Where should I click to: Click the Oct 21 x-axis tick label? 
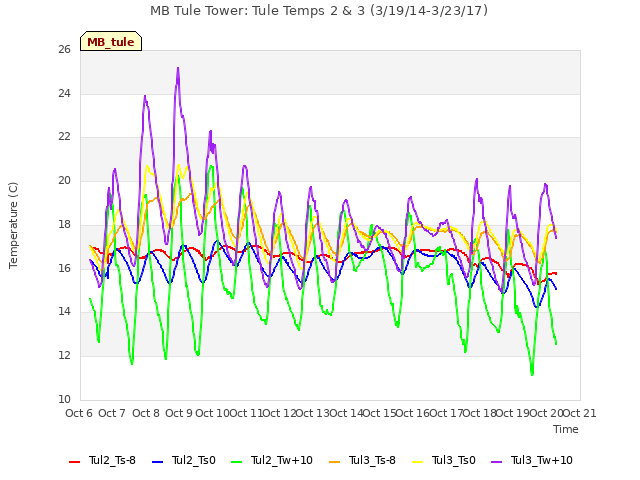coord(580,413)
